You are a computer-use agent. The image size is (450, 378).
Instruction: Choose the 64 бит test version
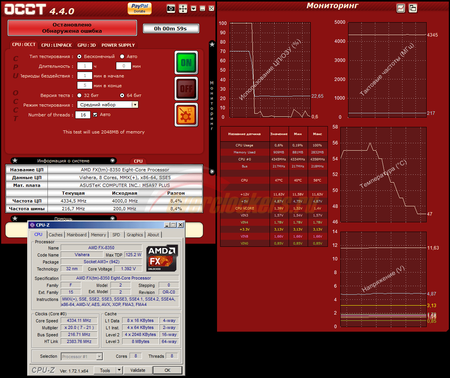click(122, 95)
